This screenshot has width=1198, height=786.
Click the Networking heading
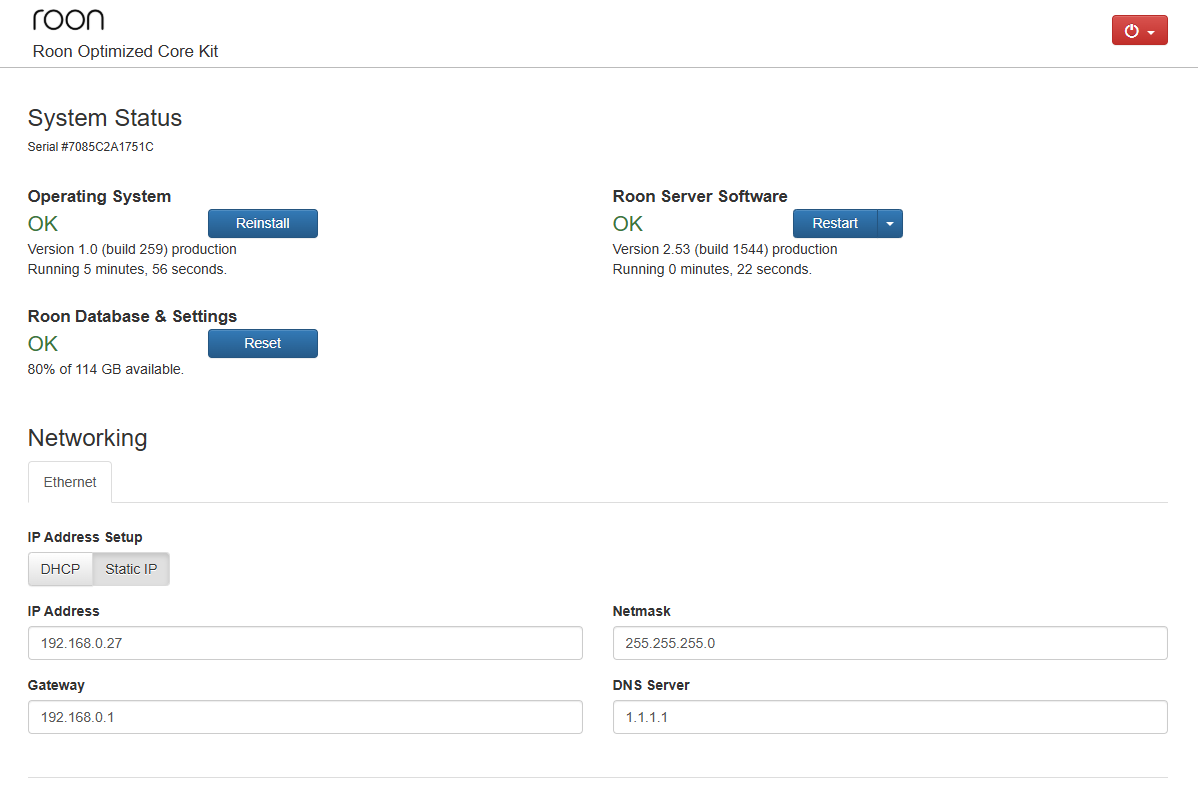click(x=87, y=438)
